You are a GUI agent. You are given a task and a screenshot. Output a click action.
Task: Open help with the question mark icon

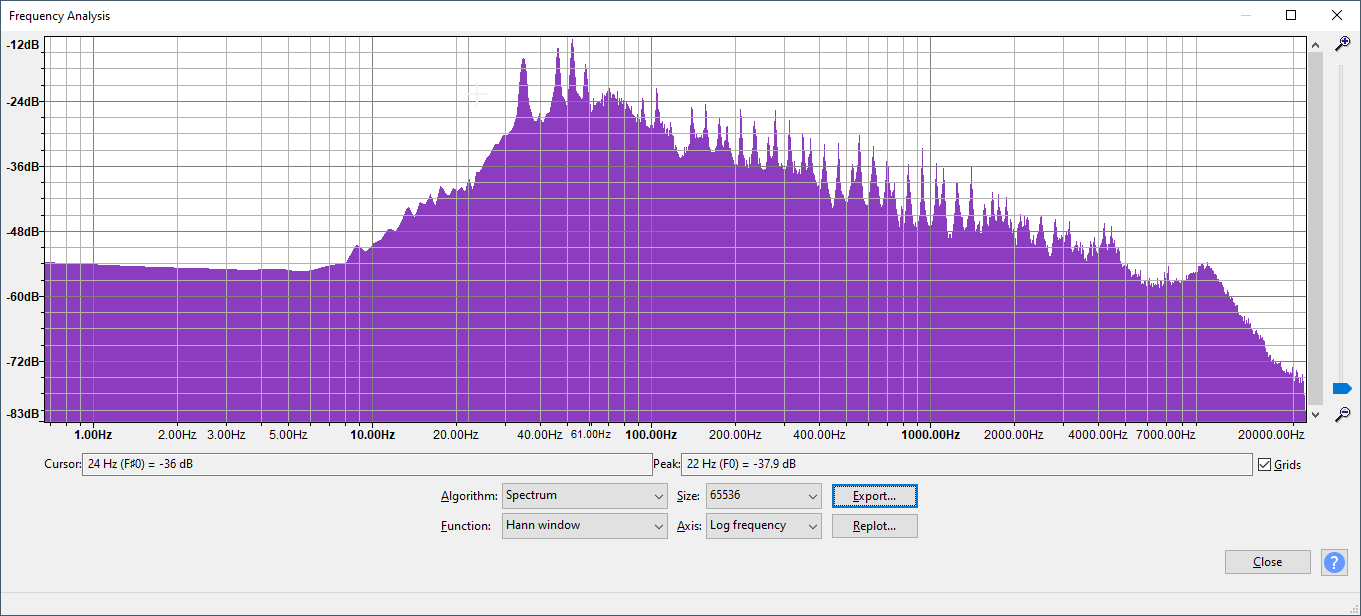point(1334,562)
